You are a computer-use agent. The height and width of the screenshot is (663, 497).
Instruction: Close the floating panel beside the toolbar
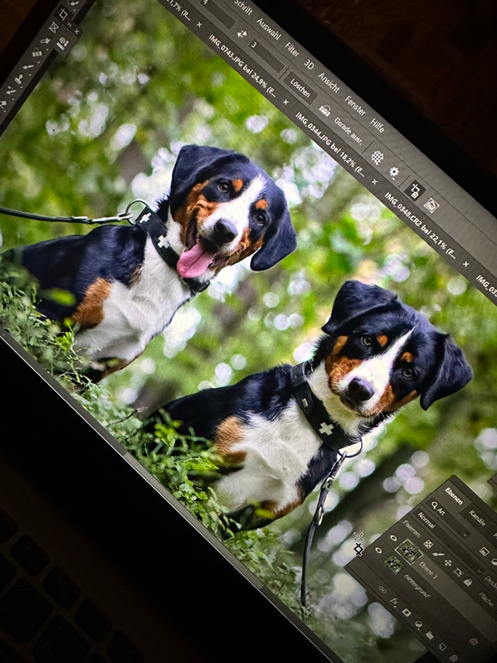[x=77, y=31]
